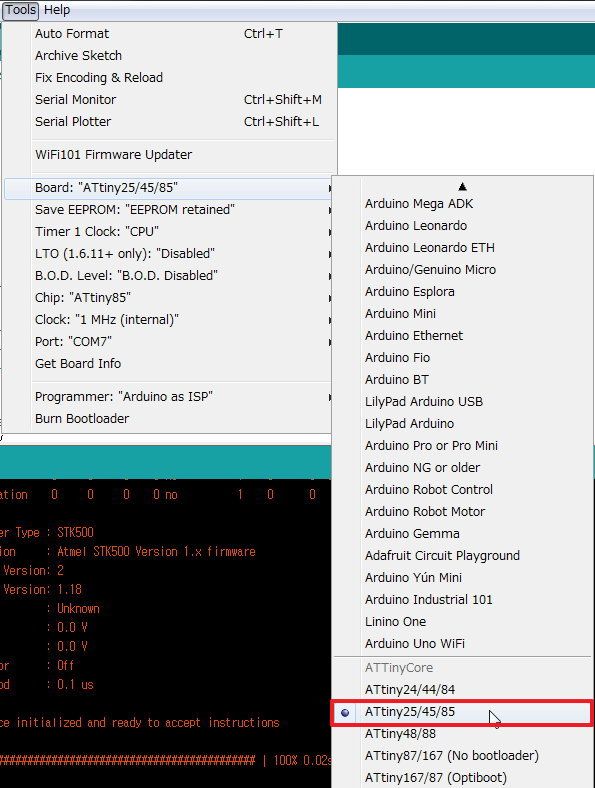This screenshot has width=595, height=788.
Task: Choose LilyPad Arduino USB board
Action: click(463, 402)
